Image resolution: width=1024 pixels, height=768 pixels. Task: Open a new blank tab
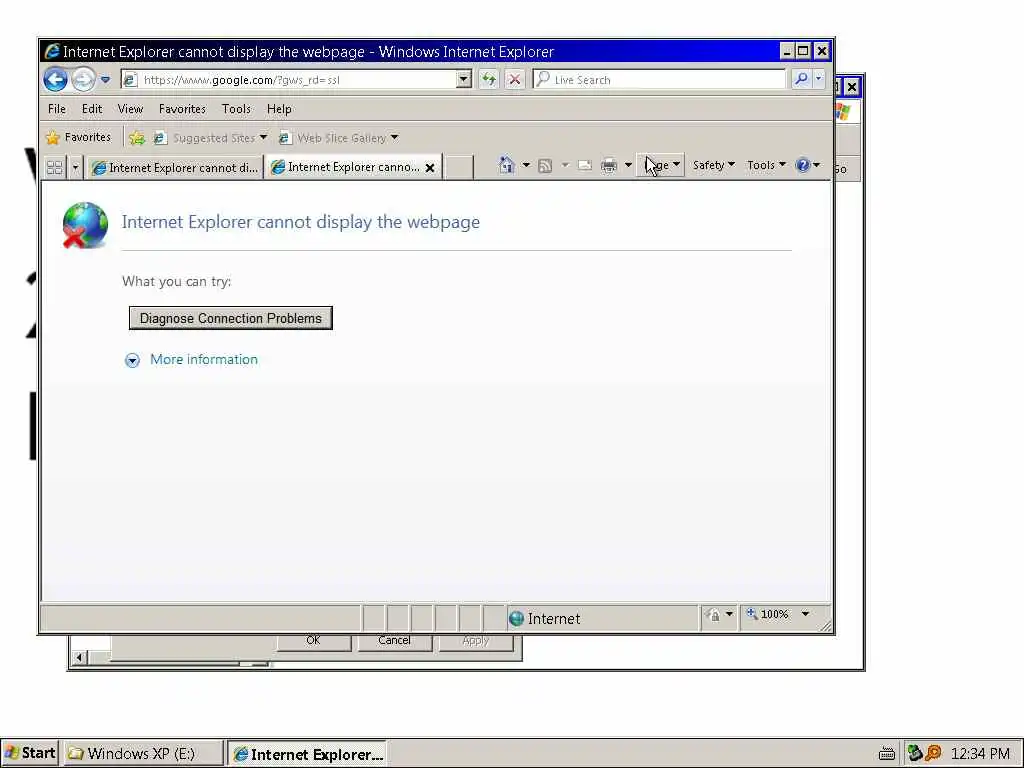click(x=459, y=167)
